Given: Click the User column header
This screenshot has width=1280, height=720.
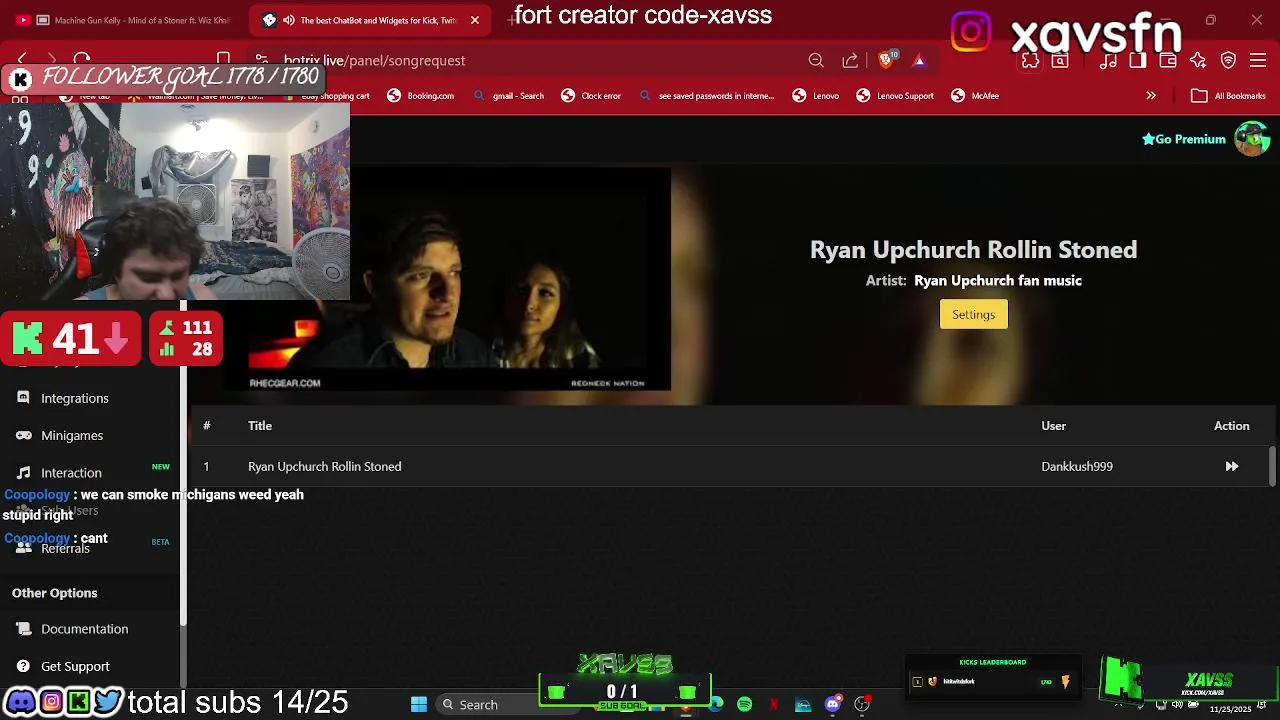Looking at the screenshot, I should pos(1053,426).
